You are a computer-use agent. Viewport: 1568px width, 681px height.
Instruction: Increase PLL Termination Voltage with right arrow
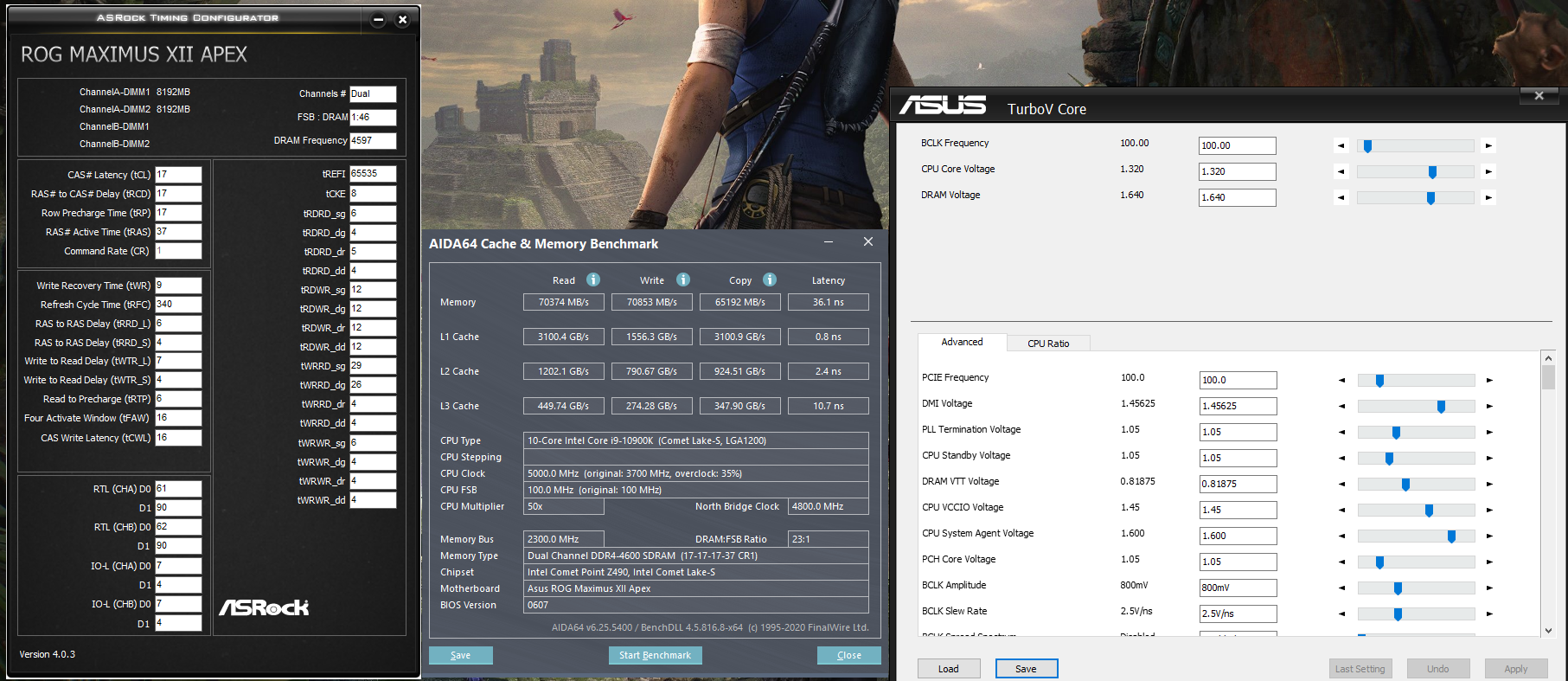point(1489,433)
